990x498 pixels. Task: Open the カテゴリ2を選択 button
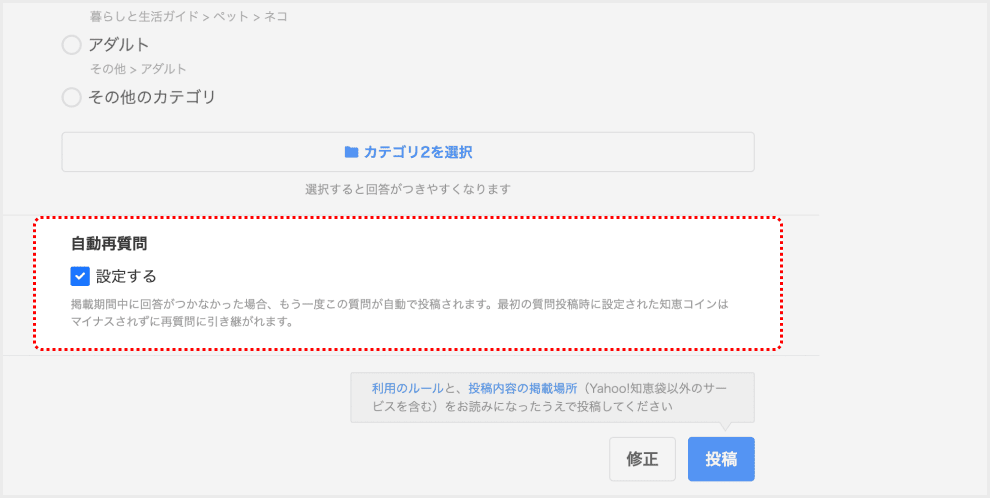[x=408, y=152]
